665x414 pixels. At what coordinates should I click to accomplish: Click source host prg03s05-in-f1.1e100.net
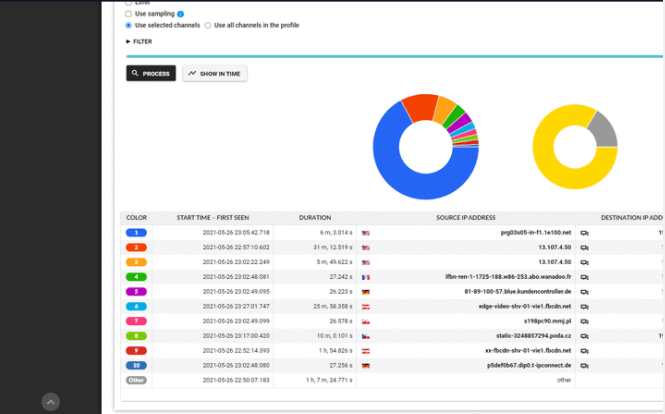point(536,232)
